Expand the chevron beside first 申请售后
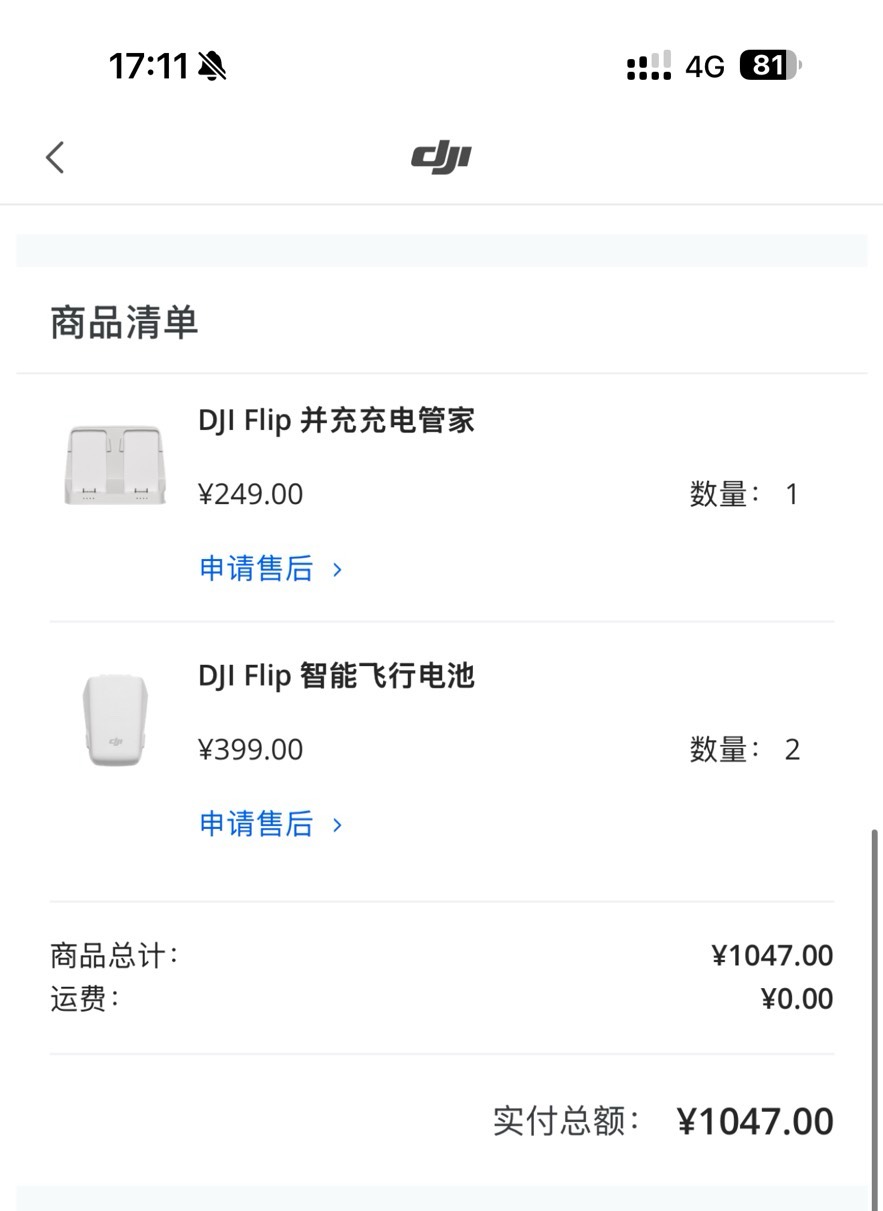The width and height of the screenshot is (883, 1211). click(337, 569)
